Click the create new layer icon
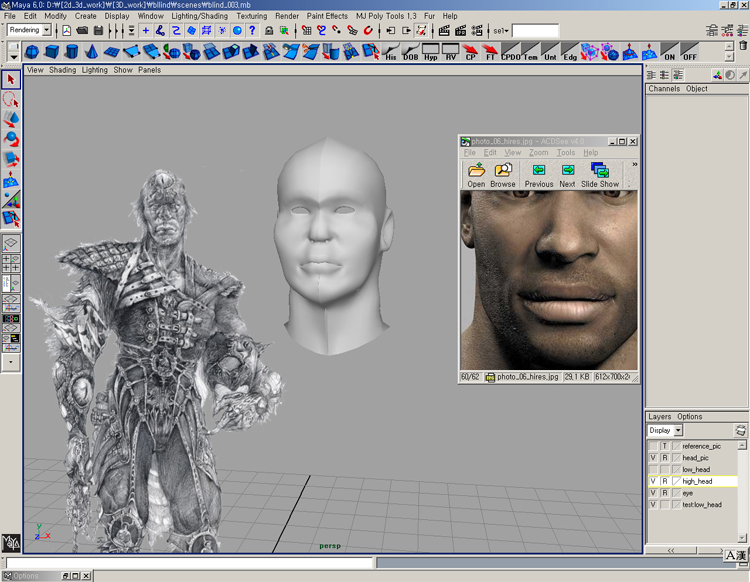Screen dimensions: 750x582 pos(740,431)
